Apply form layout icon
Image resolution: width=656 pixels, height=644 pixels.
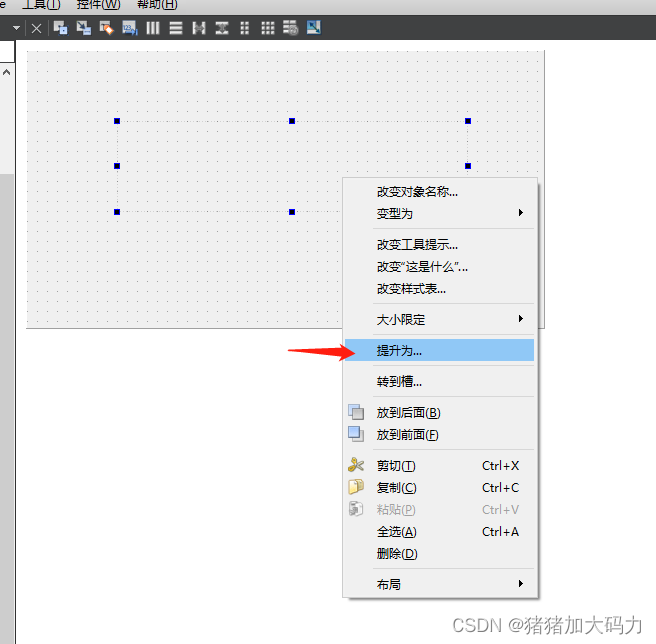[245, 28]
